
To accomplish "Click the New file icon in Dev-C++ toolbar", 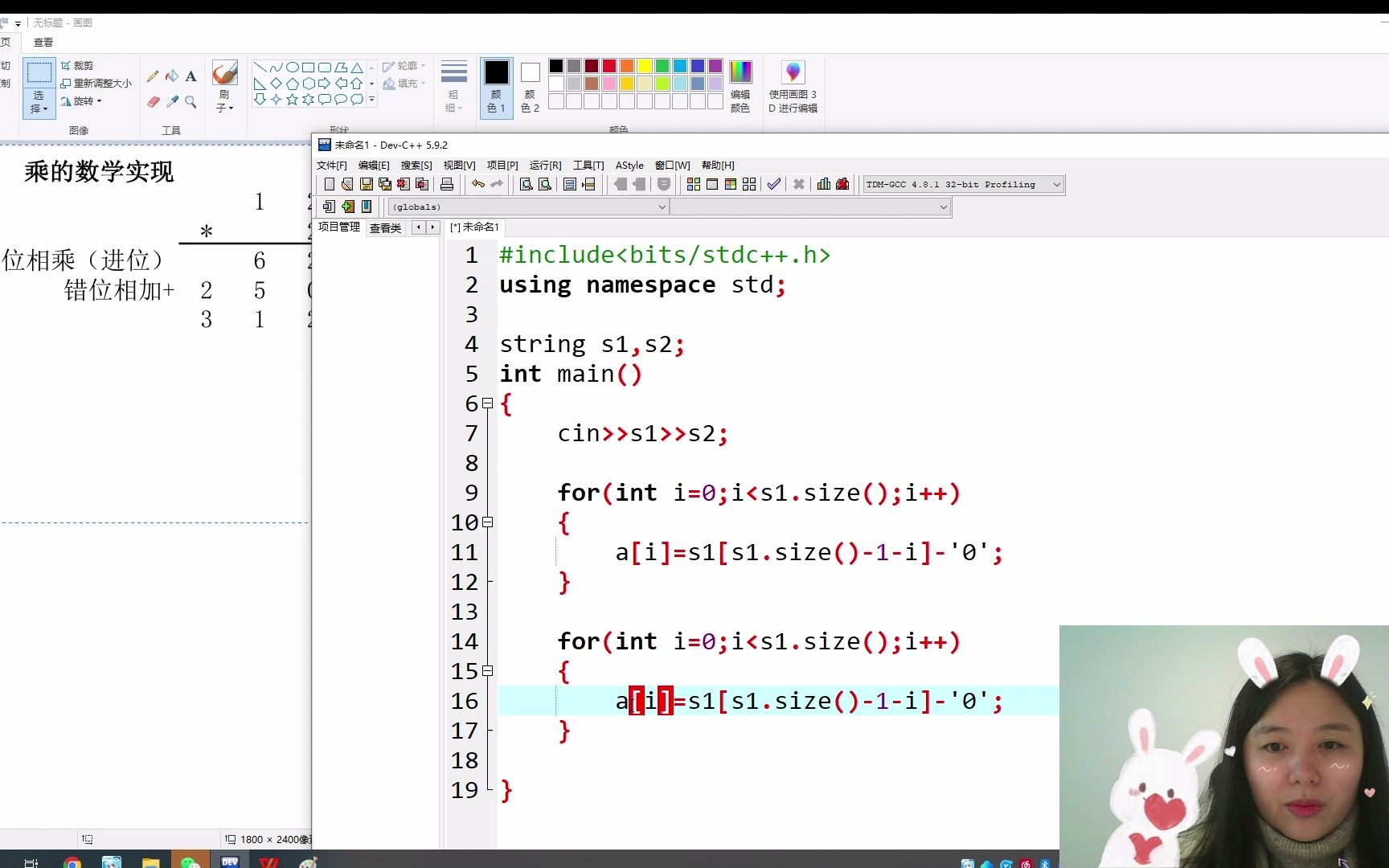I will click(329, 184).
